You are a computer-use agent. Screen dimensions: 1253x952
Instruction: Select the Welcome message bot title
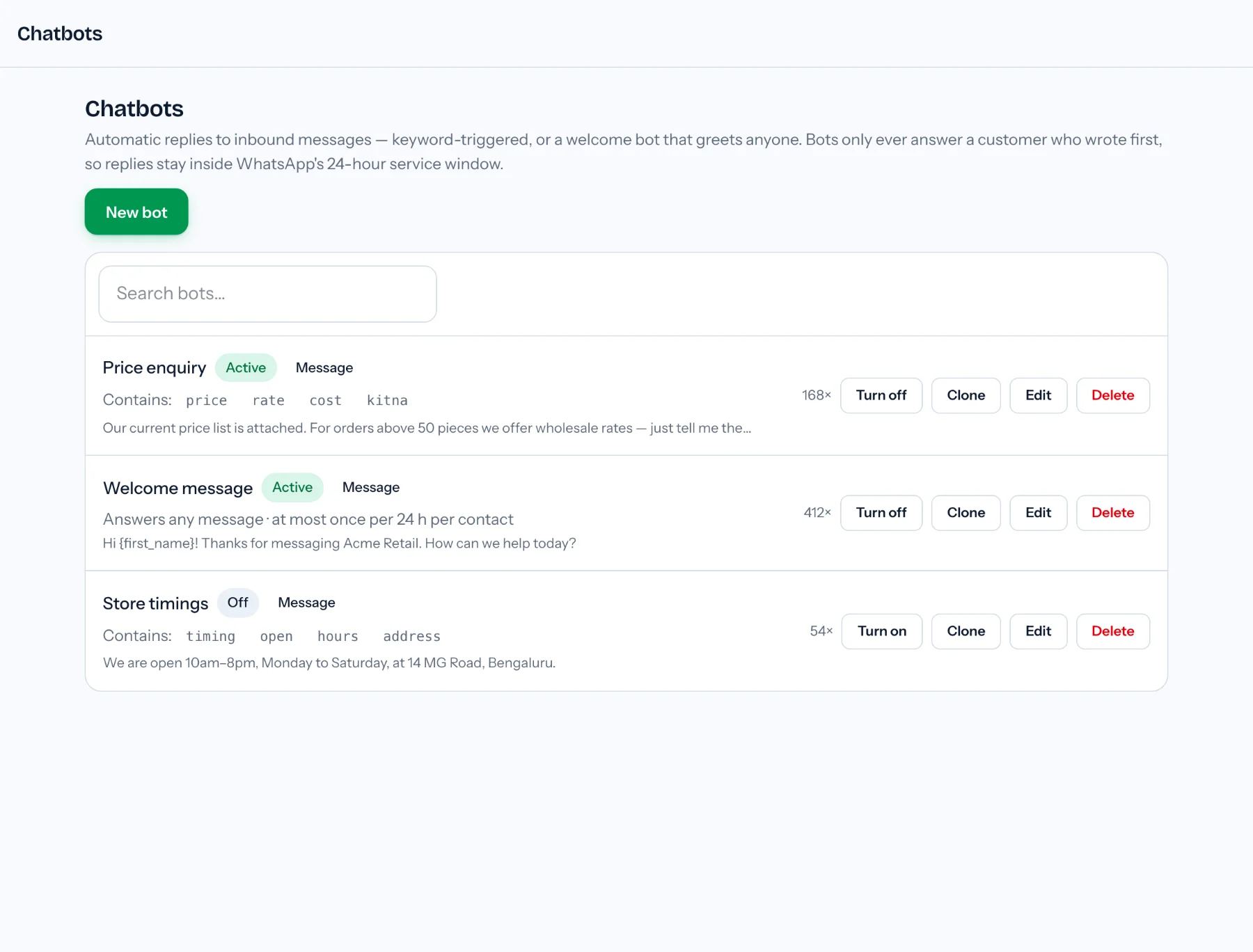coord(178,488)
